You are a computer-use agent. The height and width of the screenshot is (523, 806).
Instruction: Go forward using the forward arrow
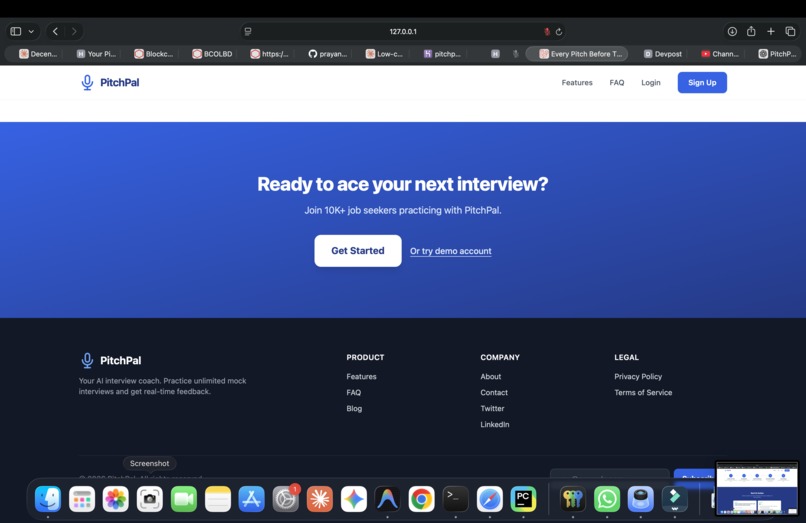(x=74, y=31)
